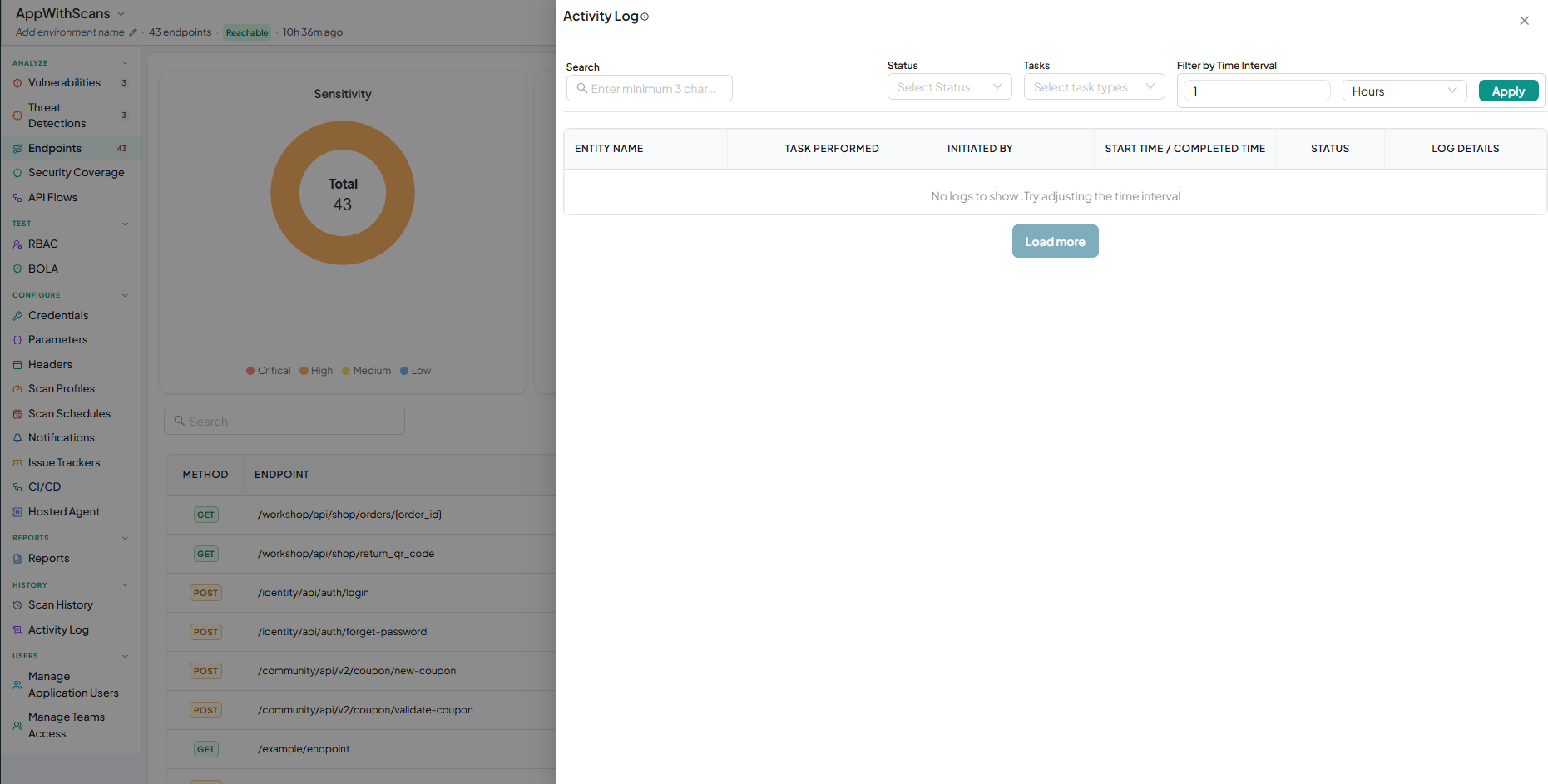This screenshot has width=1548, height=784.
Task: Click the Headers icon in sidebar
Action: (x=17, y=365)
